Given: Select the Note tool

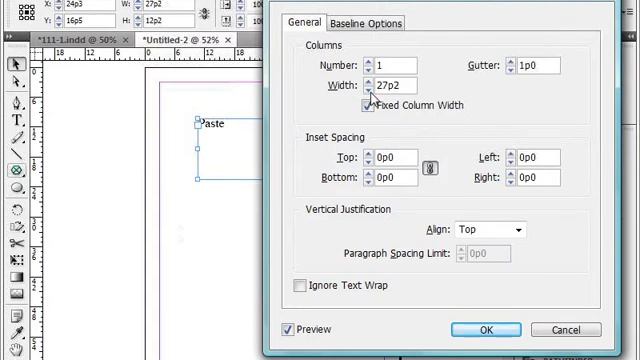Looking at the screenshot, I should click(16, 316).
